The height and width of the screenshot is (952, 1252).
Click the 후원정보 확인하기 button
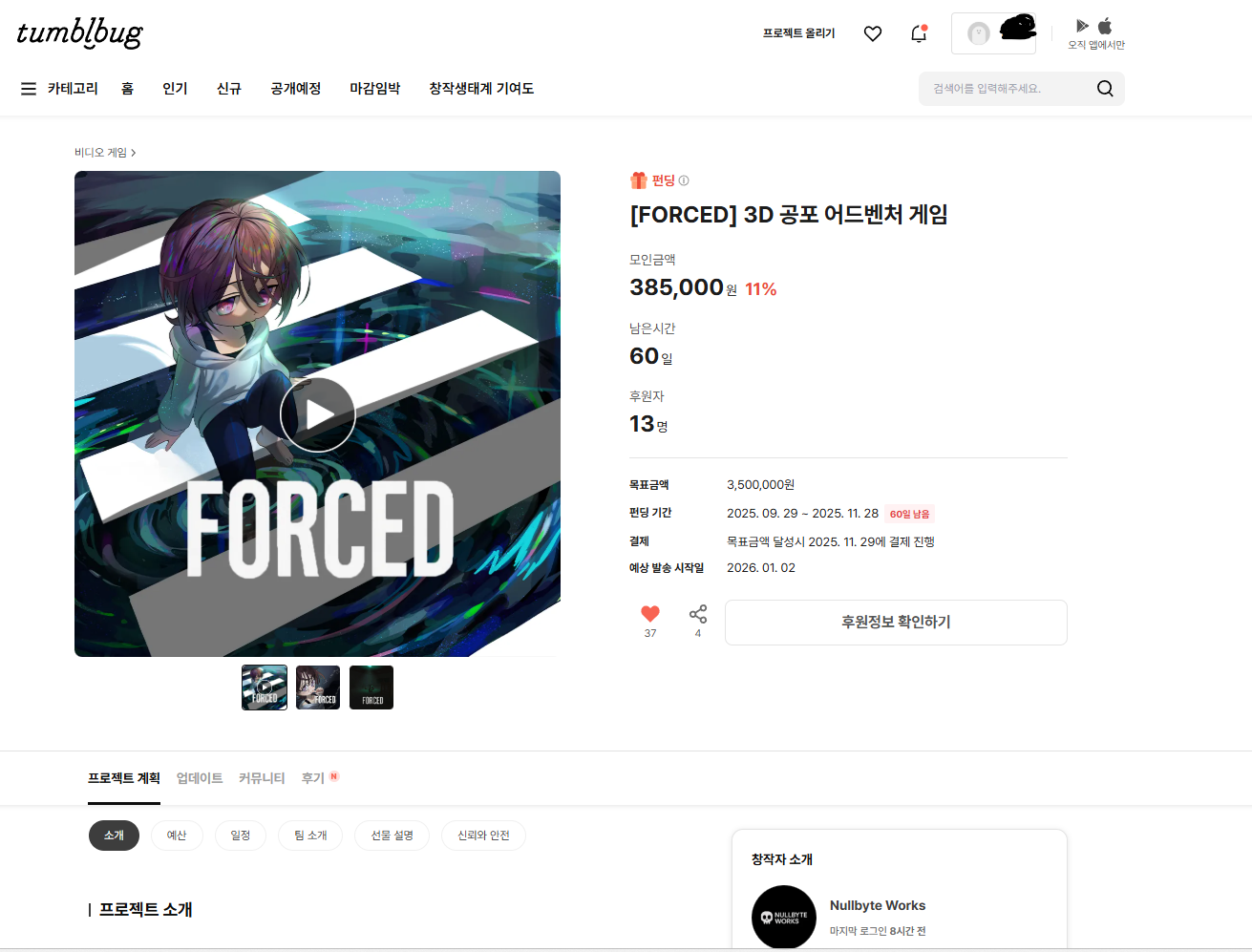point(896,623)
